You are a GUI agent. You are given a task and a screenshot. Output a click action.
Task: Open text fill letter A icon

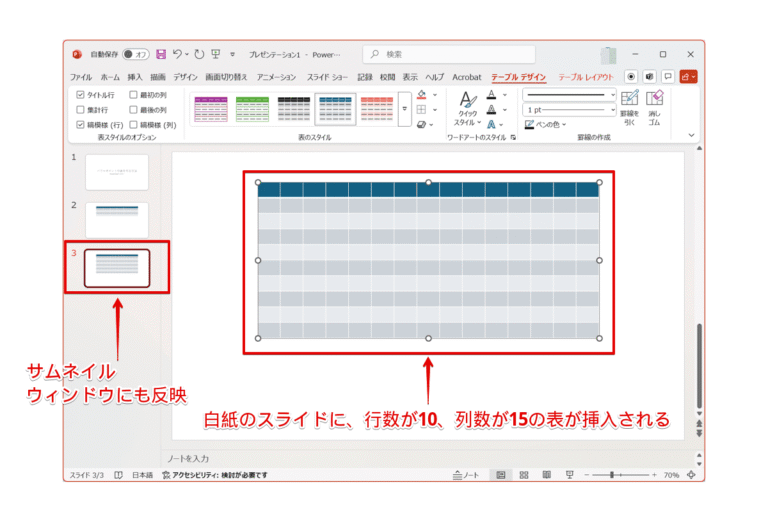click(x=492, y=95)
